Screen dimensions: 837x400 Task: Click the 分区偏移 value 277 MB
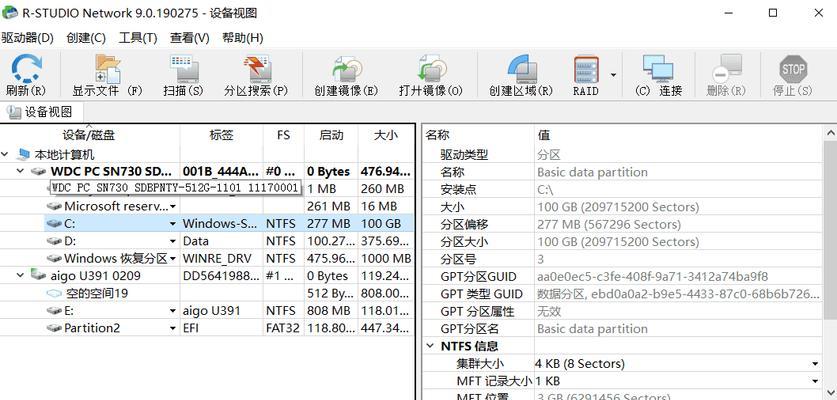point(609,224)
